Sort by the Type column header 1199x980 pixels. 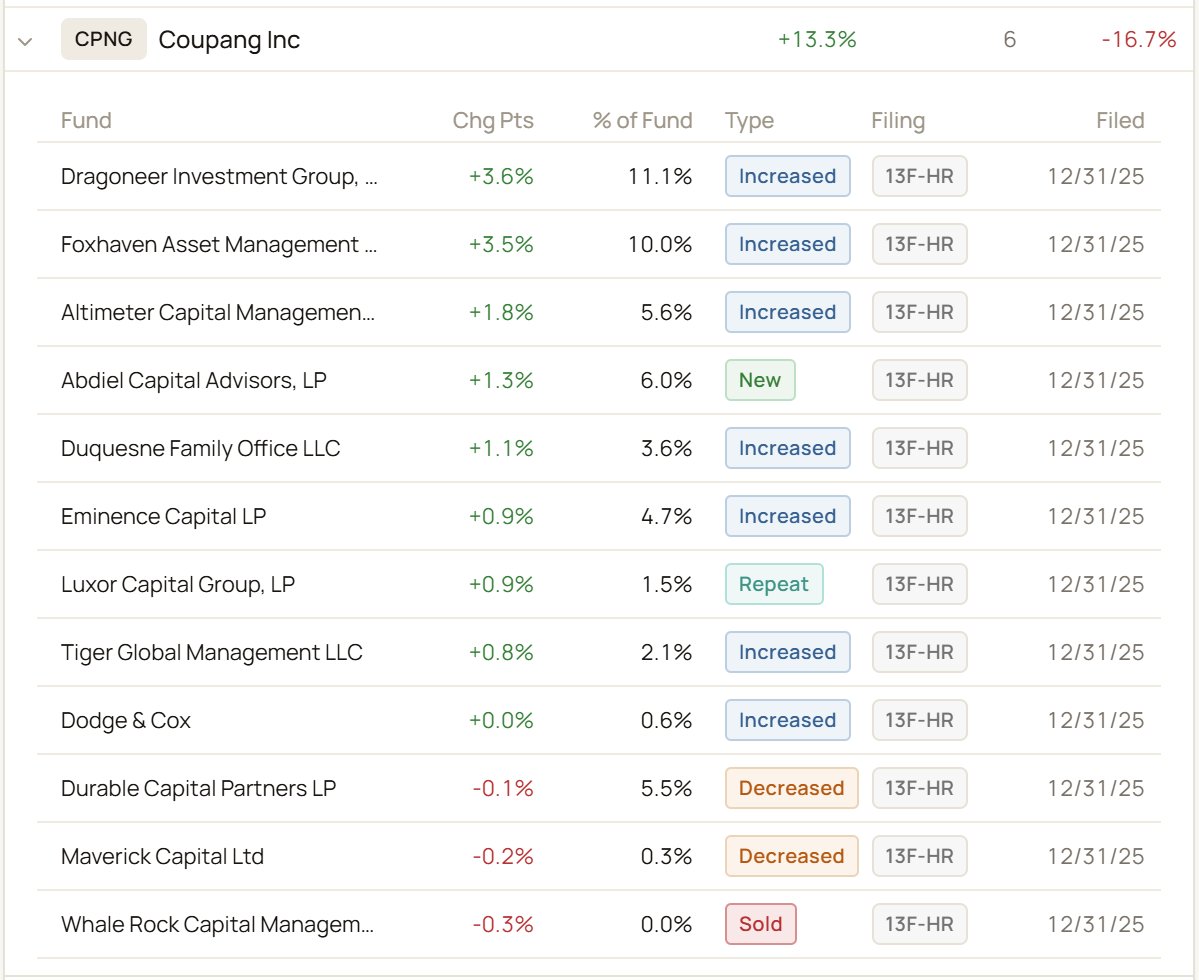point(749,120)
